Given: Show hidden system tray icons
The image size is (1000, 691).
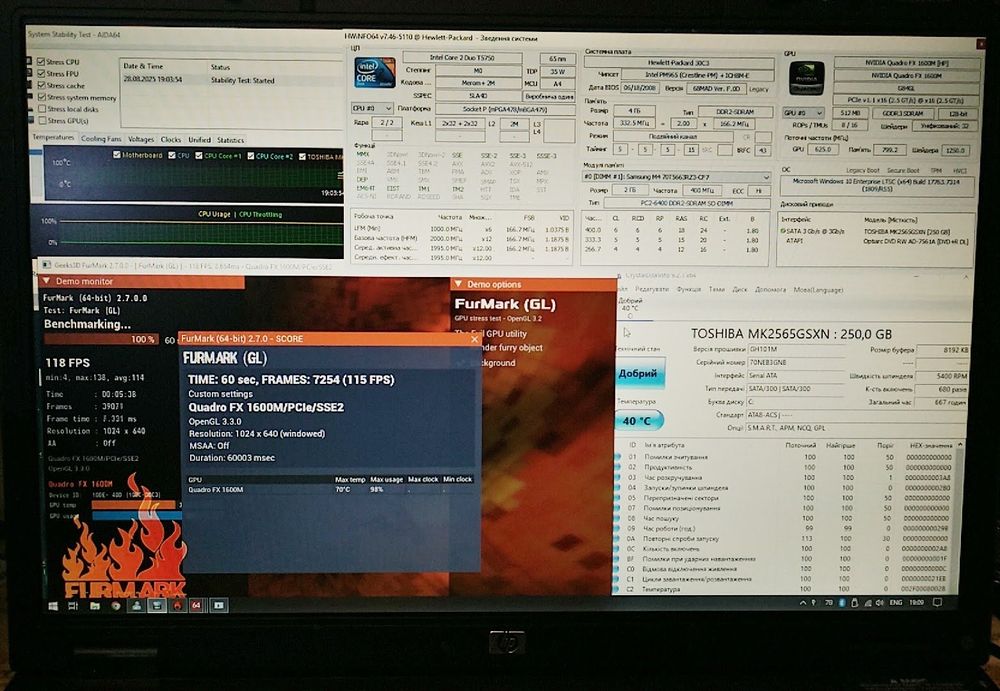Looking at the screenshot, I should pos(802,602).
